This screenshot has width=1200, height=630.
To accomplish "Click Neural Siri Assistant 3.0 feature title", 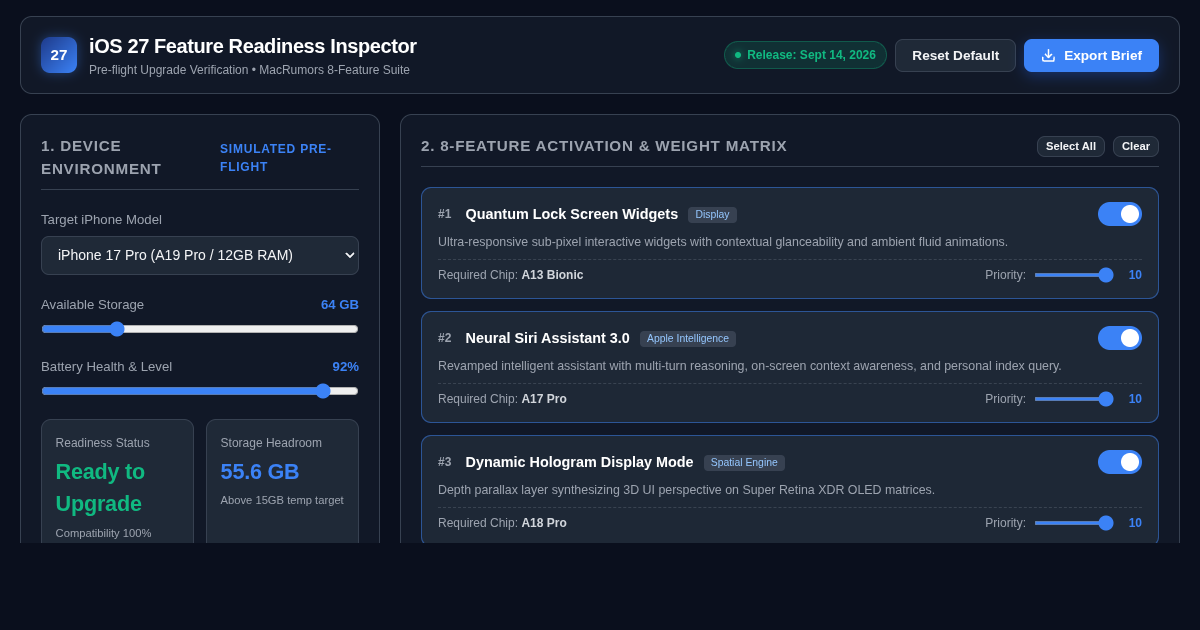I will (x=548, y=338).
